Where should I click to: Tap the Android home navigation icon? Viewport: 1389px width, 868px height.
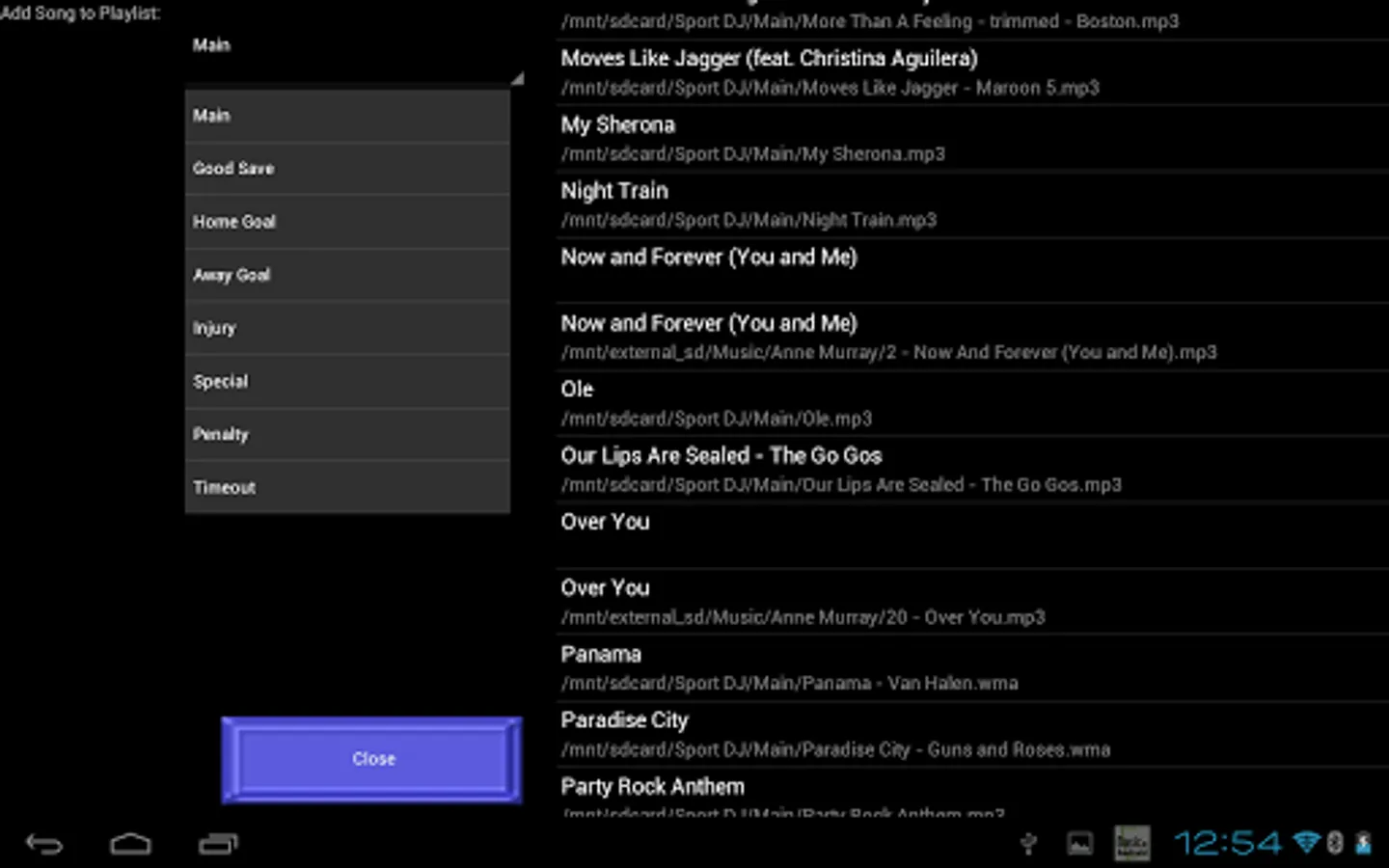(x=130, y=844)
